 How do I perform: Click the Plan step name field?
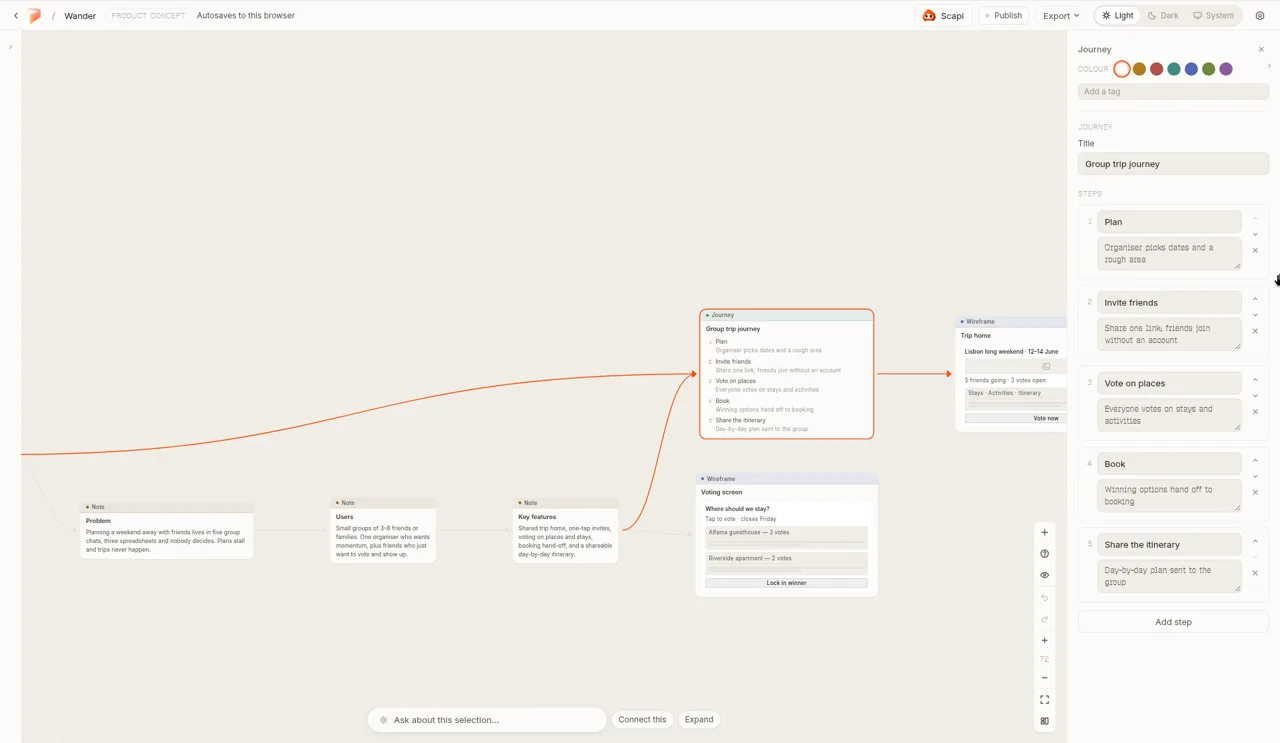pyautogui.click(x=1169, y=222)
